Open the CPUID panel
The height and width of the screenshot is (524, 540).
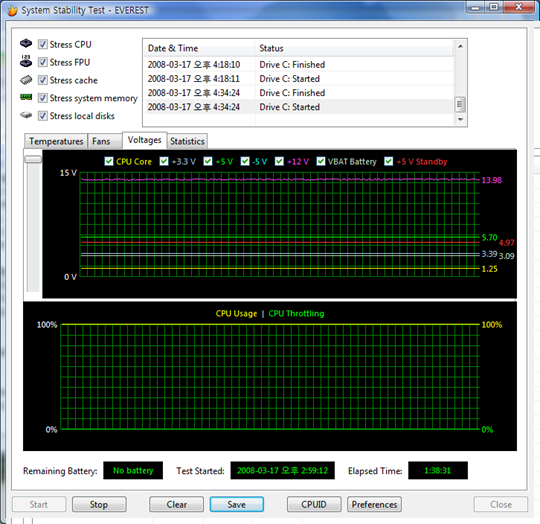tap(314, 504)
